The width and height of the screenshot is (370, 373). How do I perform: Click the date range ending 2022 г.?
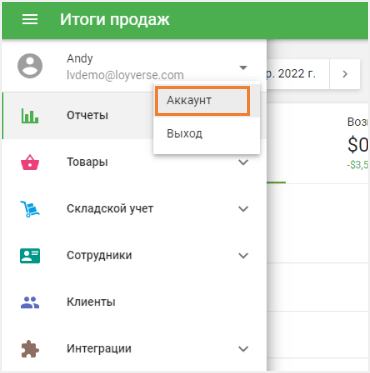298,74
